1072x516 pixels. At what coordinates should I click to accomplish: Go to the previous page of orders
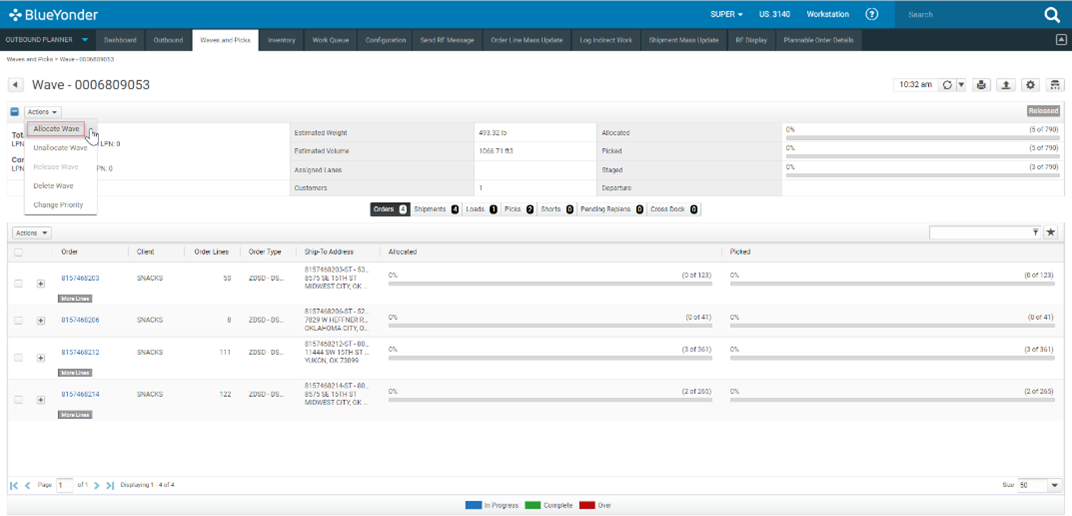[27, 485]
